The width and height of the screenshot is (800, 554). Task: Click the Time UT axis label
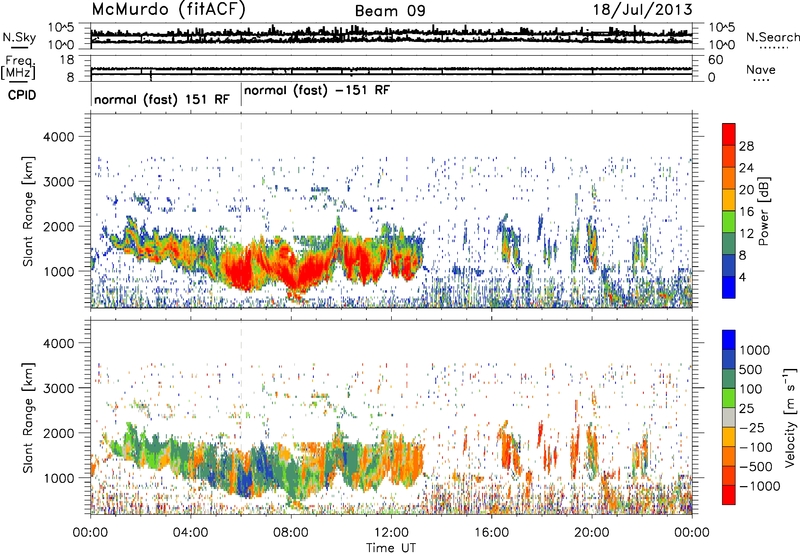click(391, 548)
